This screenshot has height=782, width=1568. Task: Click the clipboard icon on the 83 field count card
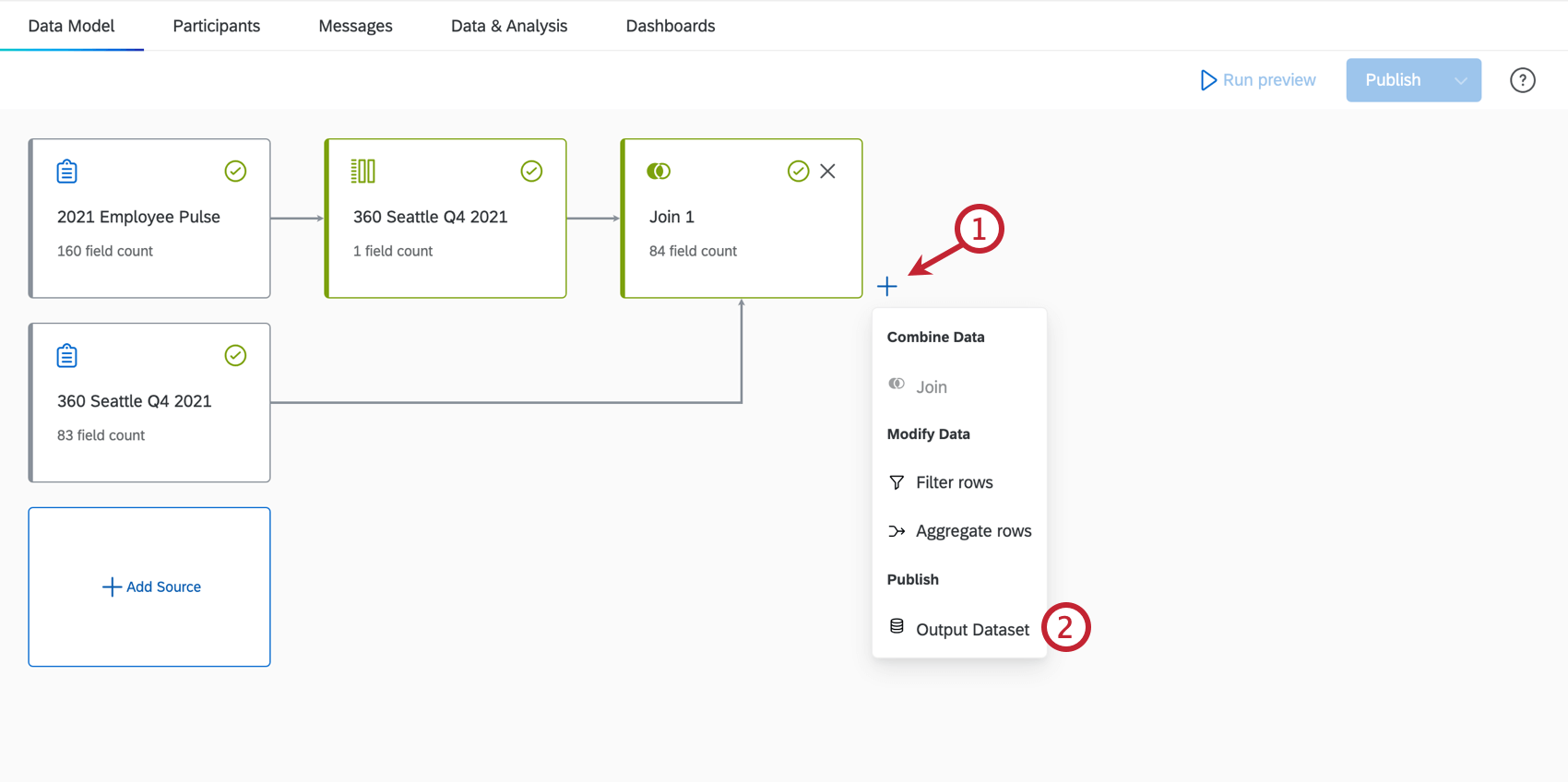click(x=67, y=356)
